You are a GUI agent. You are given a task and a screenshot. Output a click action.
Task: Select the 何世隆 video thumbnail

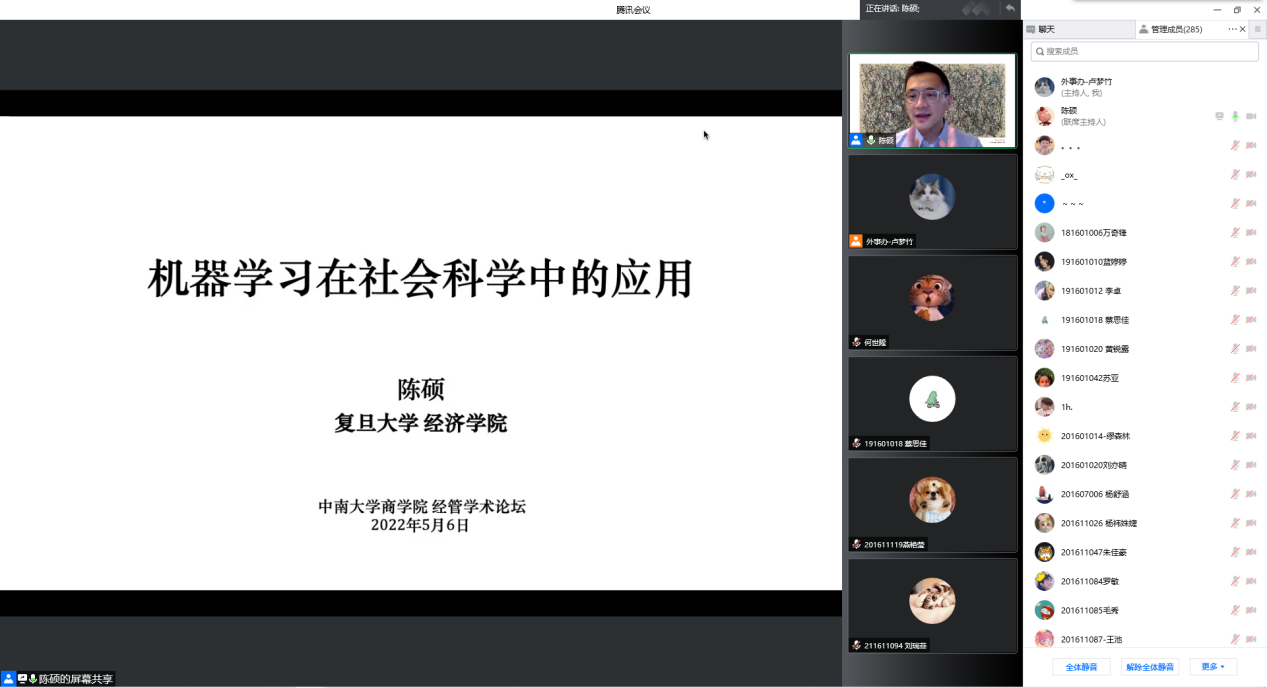click(x=932, y=302)
